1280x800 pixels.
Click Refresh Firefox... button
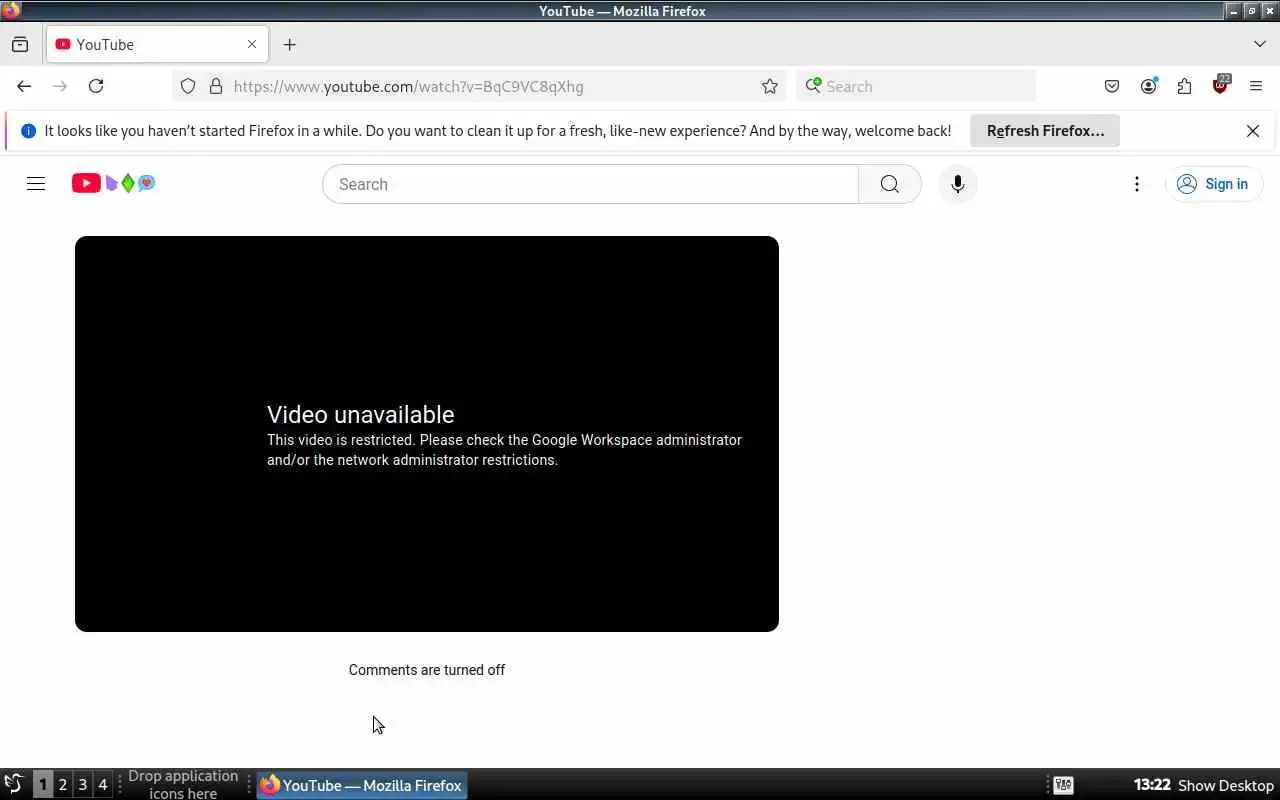tap(1045, 131)
